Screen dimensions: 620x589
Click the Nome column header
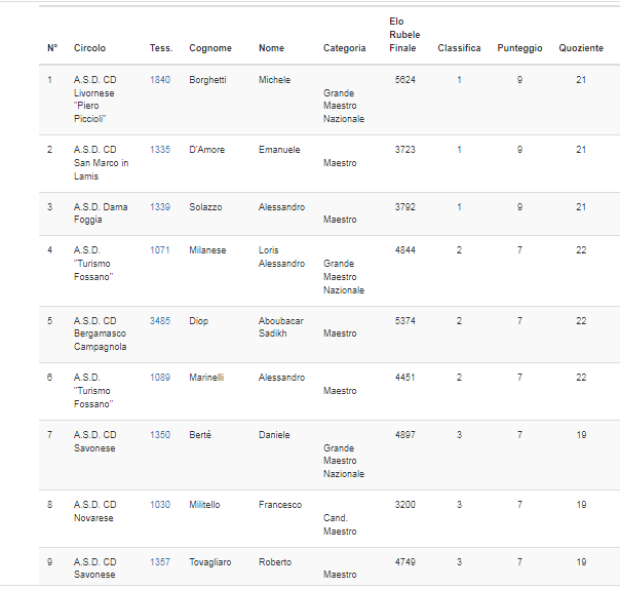point(271,48)
